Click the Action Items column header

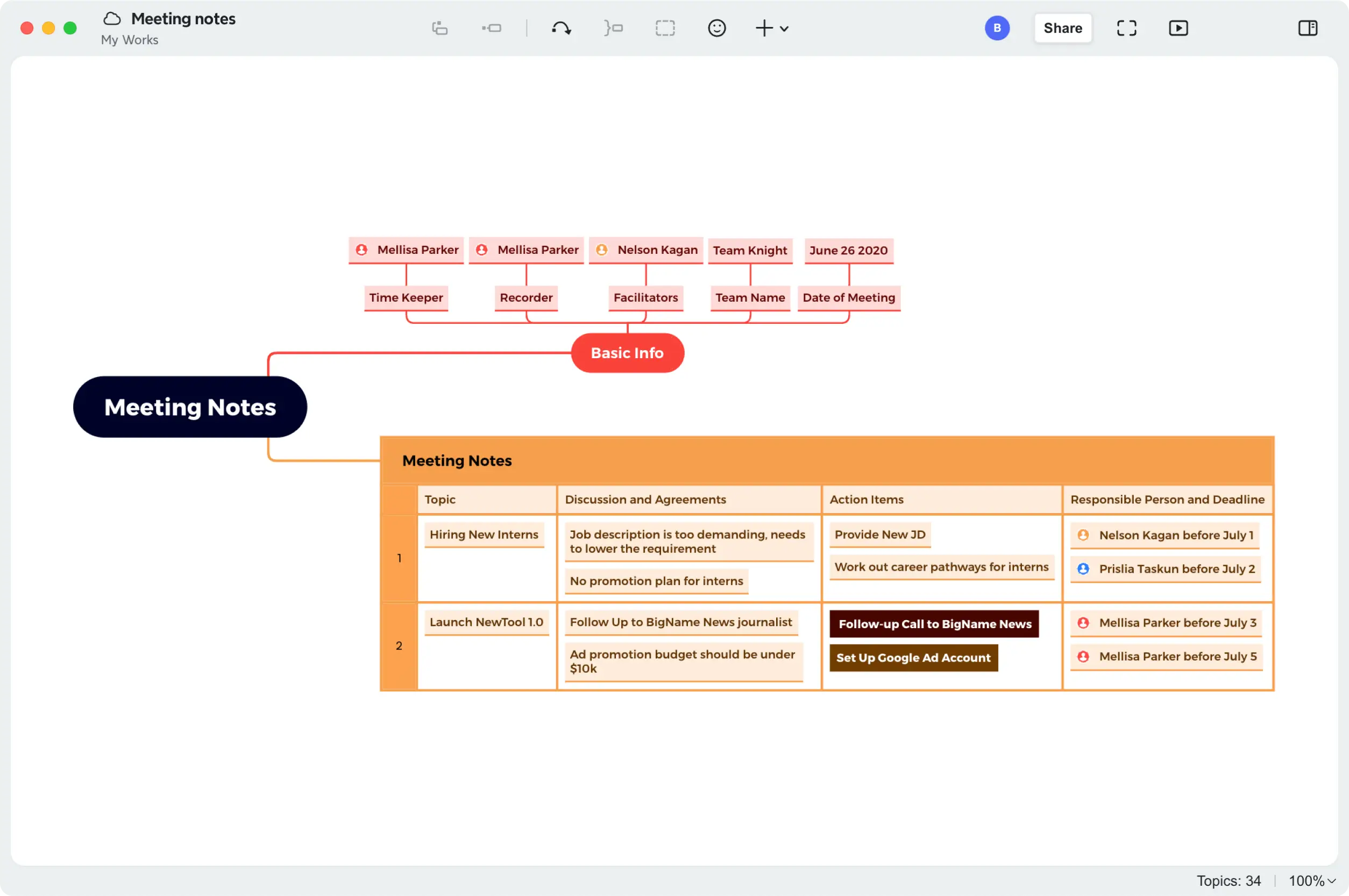point(942,500)
